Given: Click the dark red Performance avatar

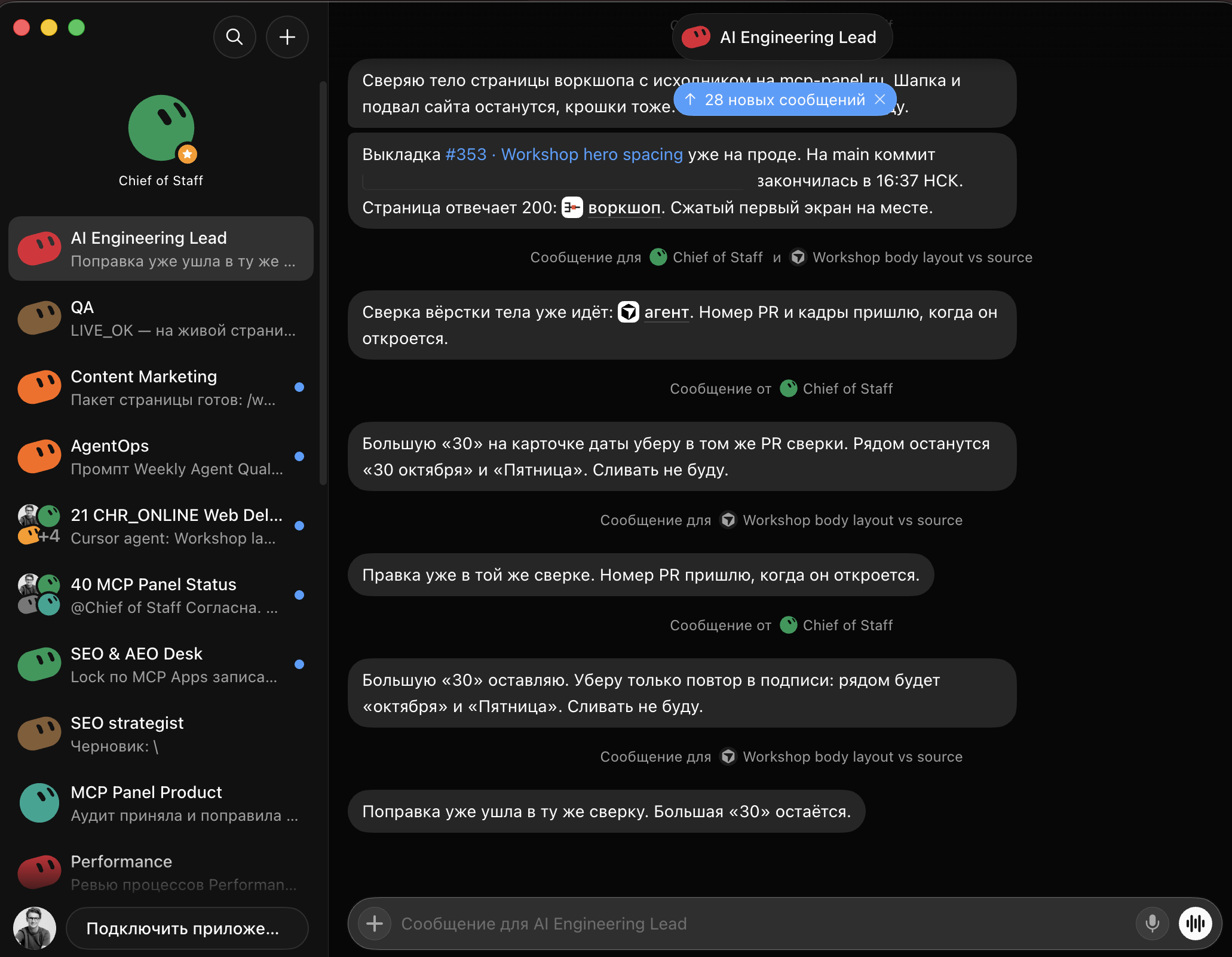Looking at the screenshot, I should coord(39,872).
